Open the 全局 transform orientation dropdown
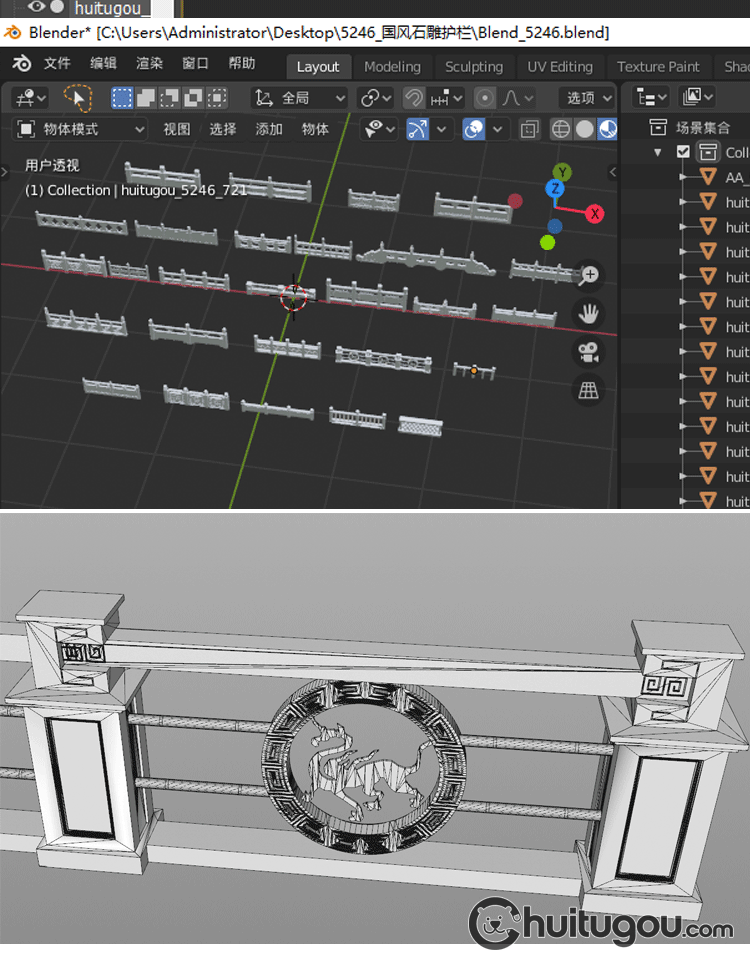This screenshot has height=960, width=750. pos(299,98)
